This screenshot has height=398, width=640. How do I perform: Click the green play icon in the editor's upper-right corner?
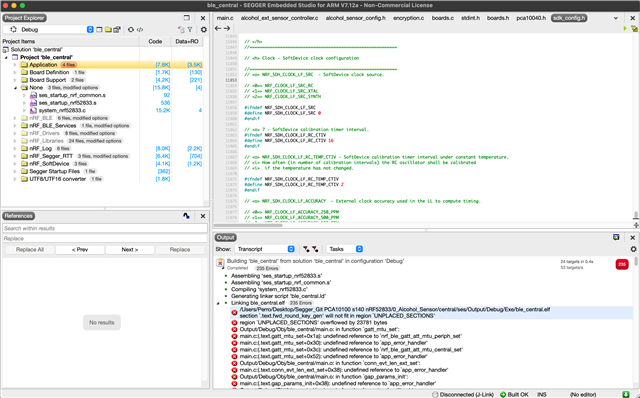pyautogui.click(x=625, y=29)
